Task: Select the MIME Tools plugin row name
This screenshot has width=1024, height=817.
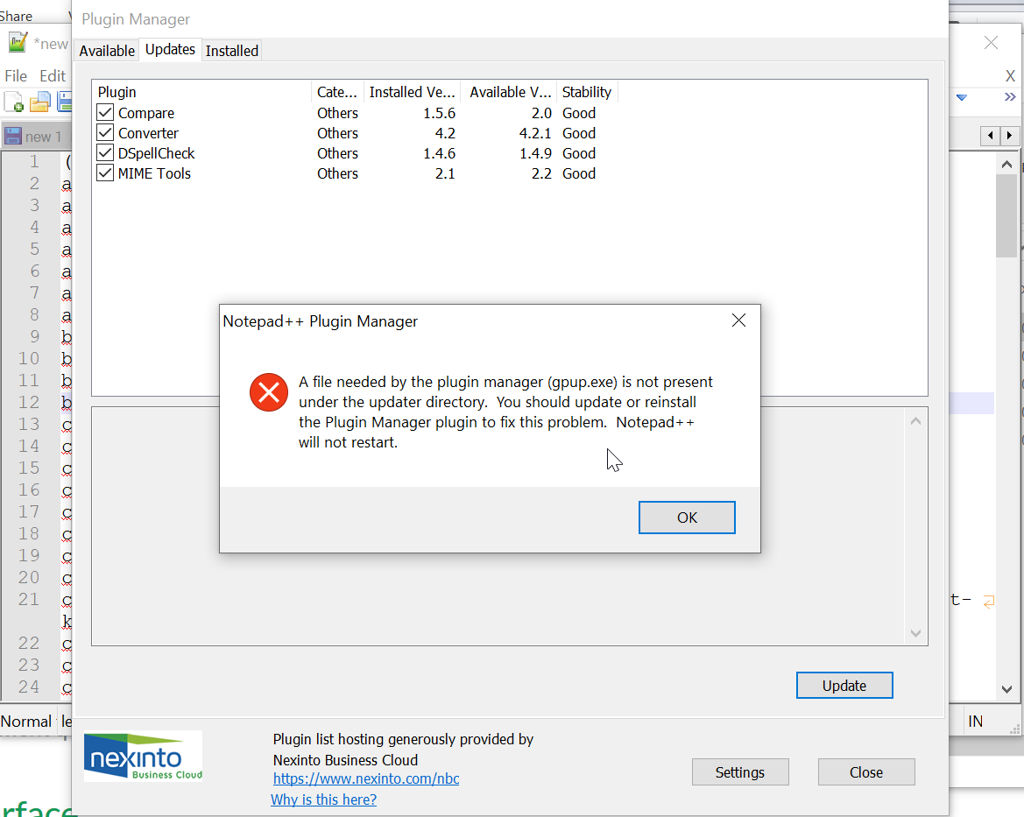Action: coord(154,174)
